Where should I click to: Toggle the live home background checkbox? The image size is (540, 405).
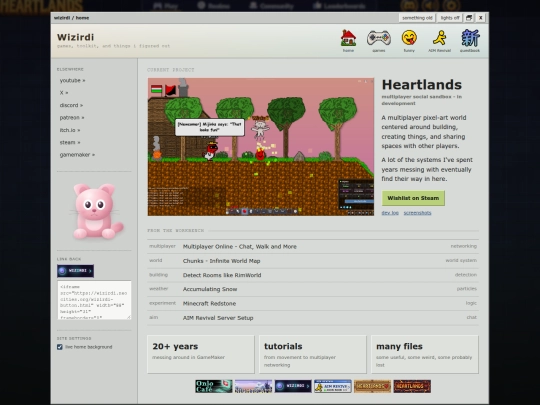[x=60, y=347]
